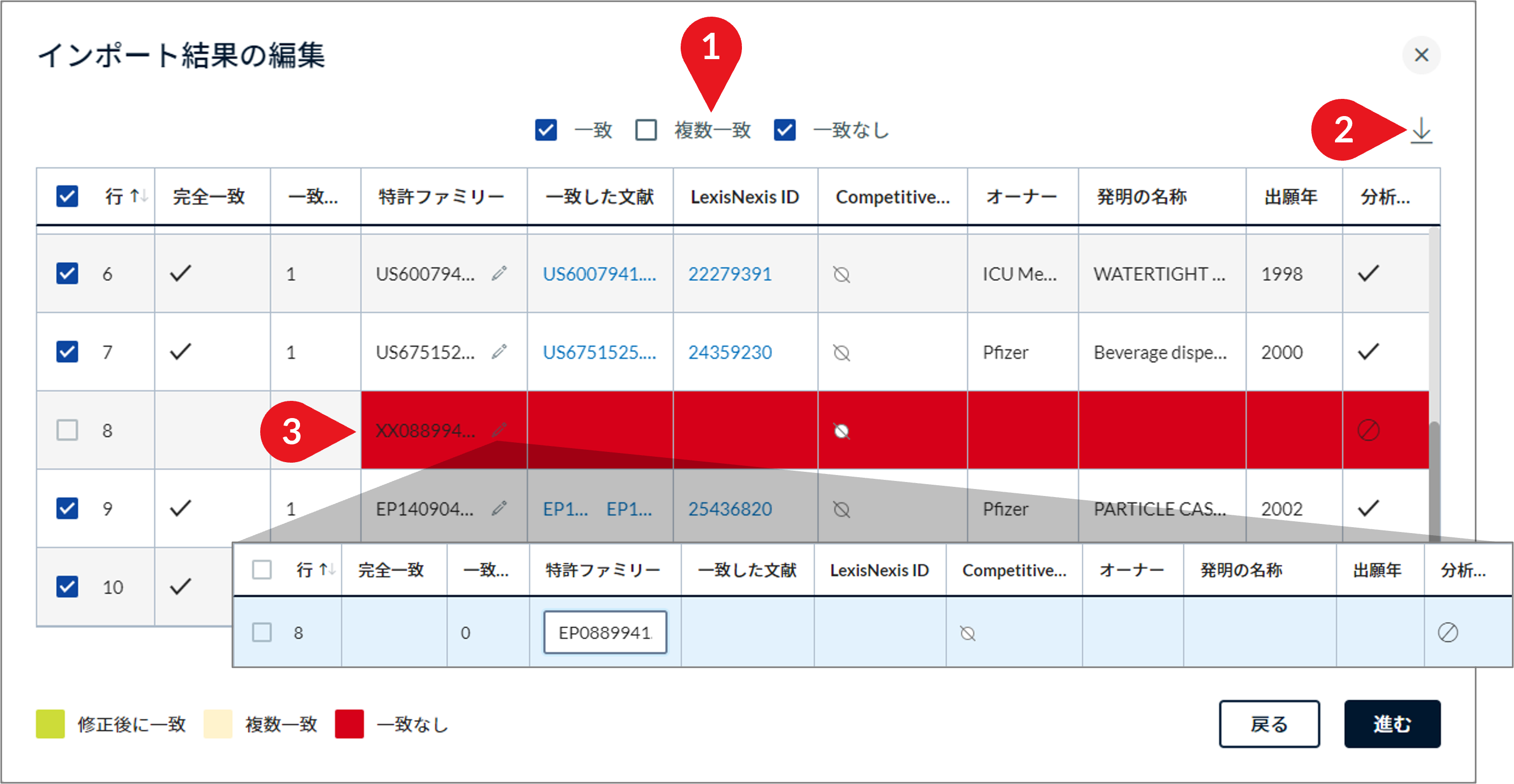Click the 戻る button
The width and height of the screenshot is (1514, 784).
click(1269, 724)
